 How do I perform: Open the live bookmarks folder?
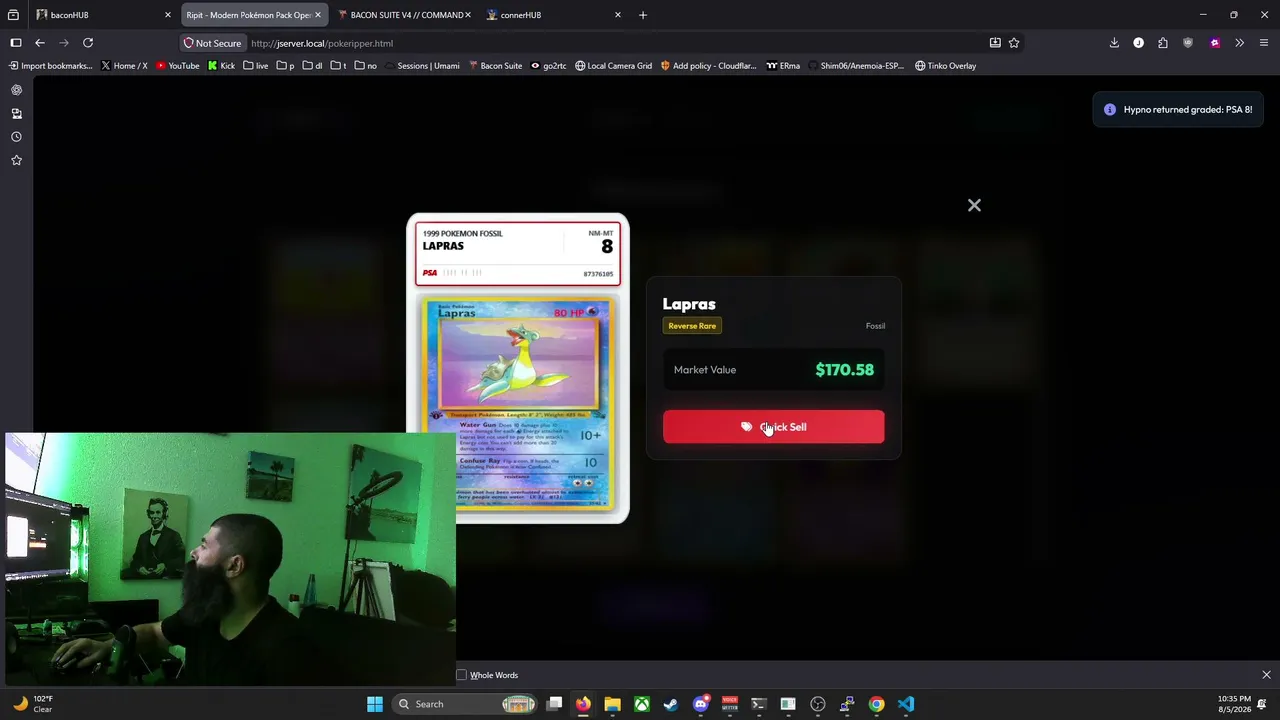255,66
